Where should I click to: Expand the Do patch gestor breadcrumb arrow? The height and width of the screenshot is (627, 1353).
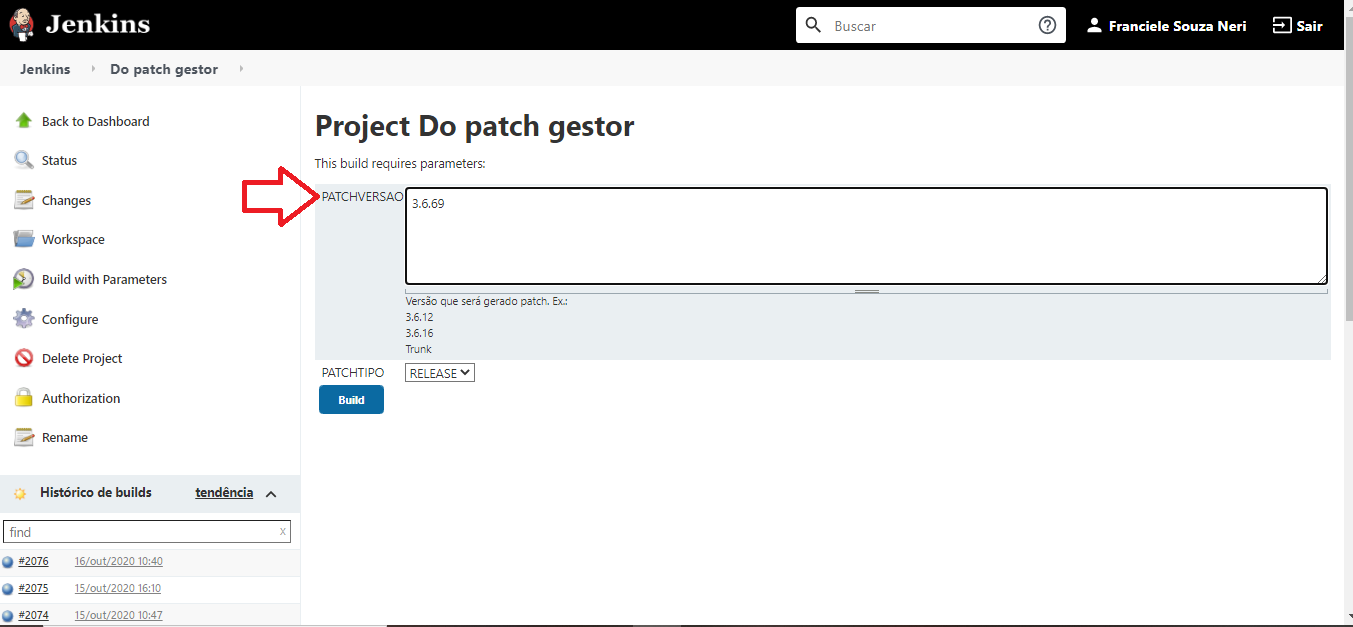[x=241, y=69]
